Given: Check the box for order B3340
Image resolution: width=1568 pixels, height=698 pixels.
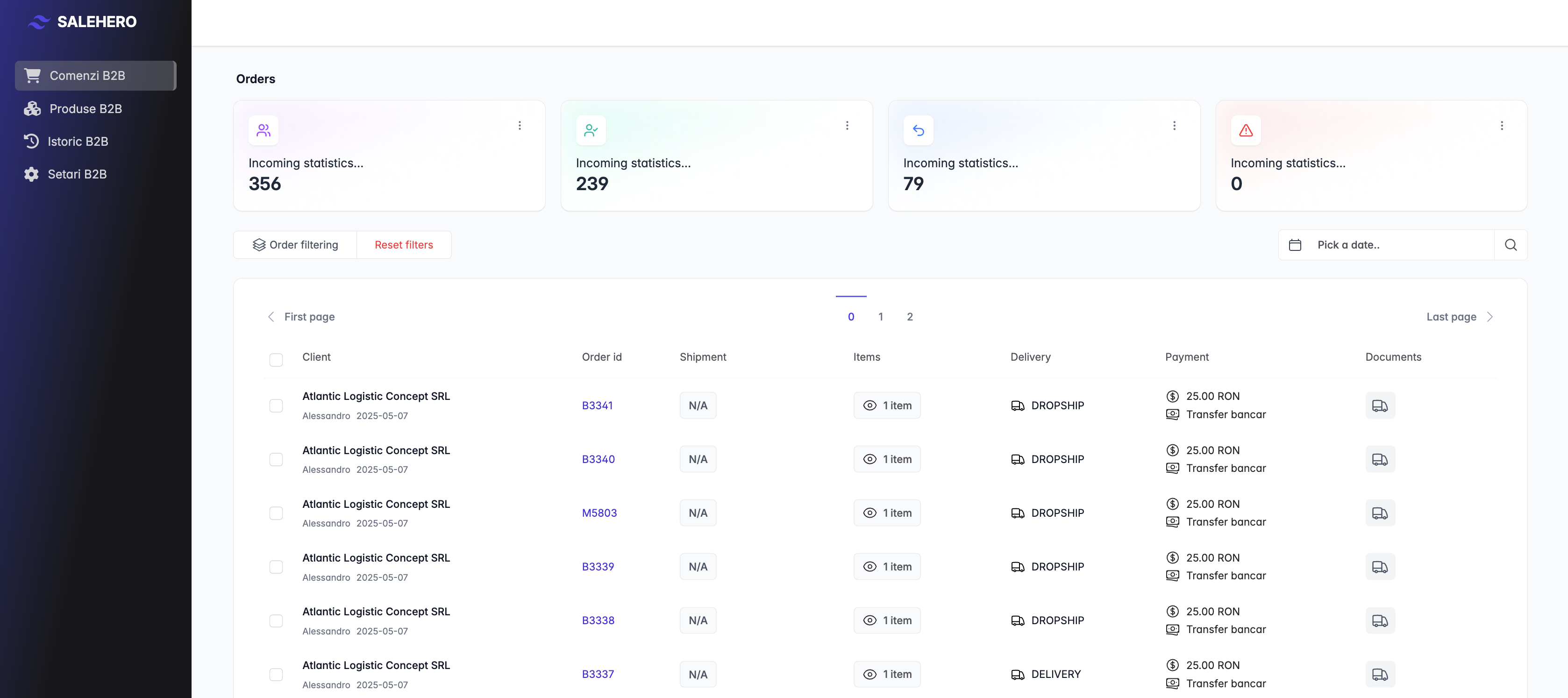Looking at the screenshot, I should pos(276,459).
